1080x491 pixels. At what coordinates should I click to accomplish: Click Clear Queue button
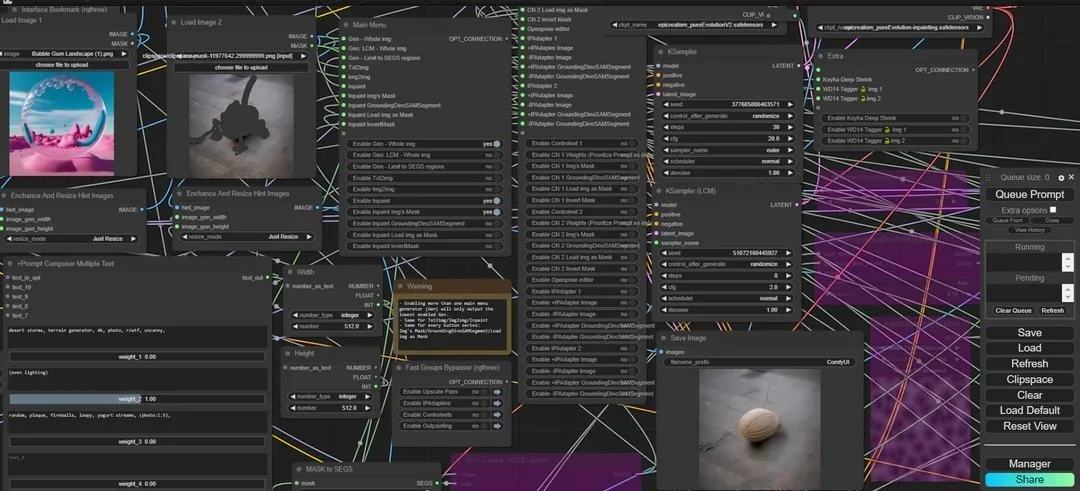click(1013, 311)
